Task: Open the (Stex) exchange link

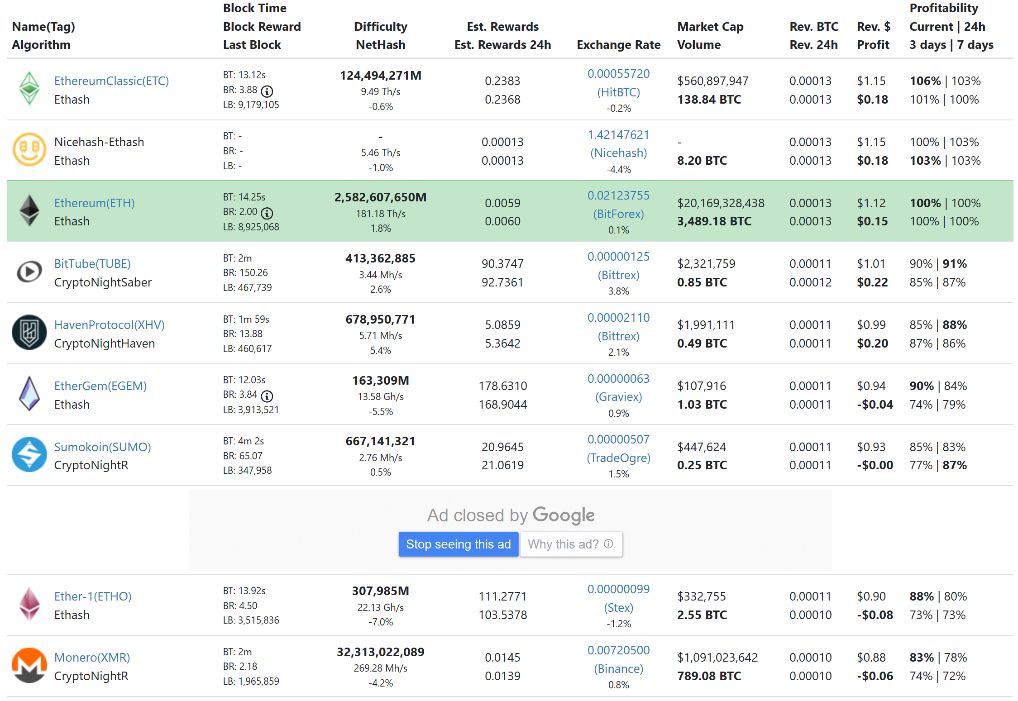Action: pyautogui.click(x=619, y=608)
